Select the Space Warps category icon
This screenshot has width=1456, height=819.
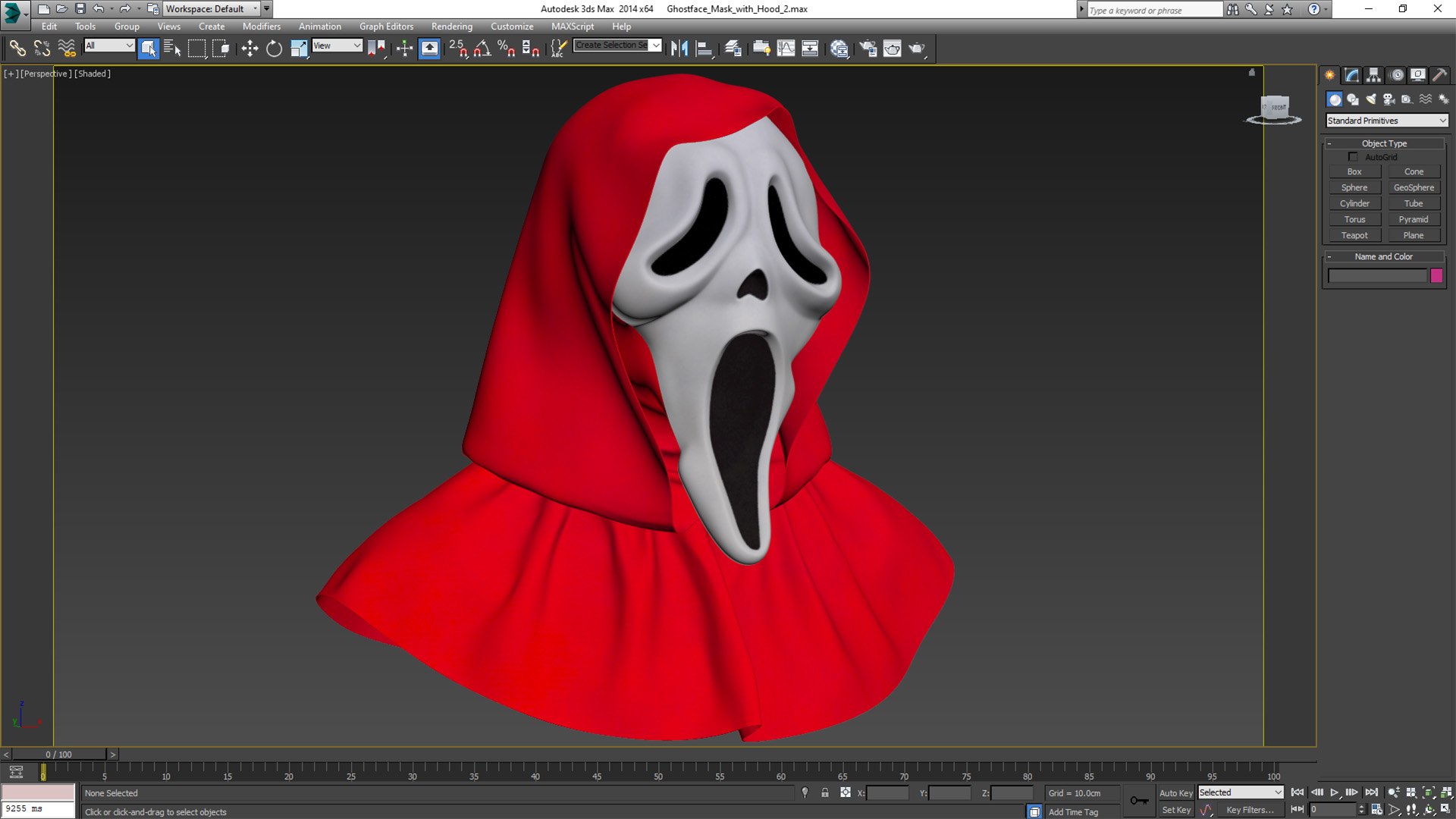click(x=1426, y=99)
